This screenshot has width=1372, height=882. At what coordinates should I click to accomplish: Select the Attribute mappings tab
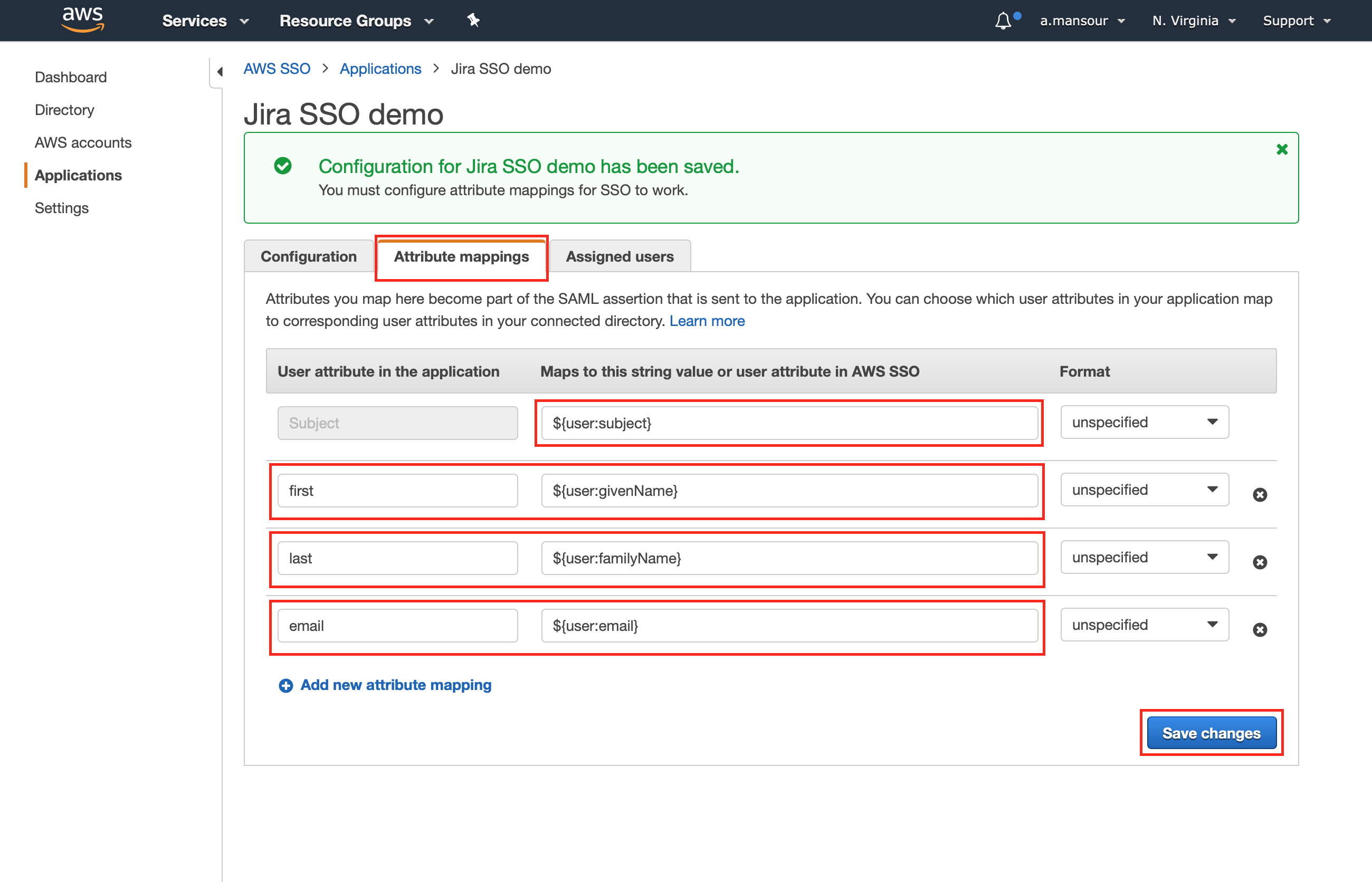pyautogui.click(x=462, y=256)
